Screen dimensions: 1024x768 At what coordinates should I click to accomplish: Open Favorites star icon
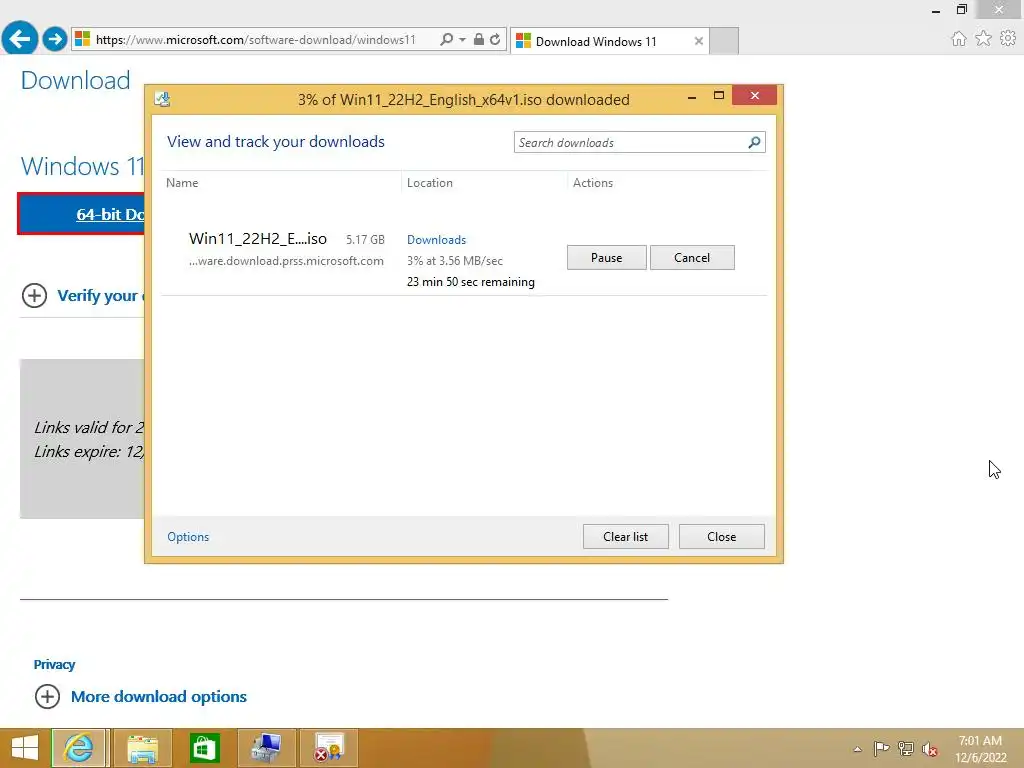click(x=983, y=39)
